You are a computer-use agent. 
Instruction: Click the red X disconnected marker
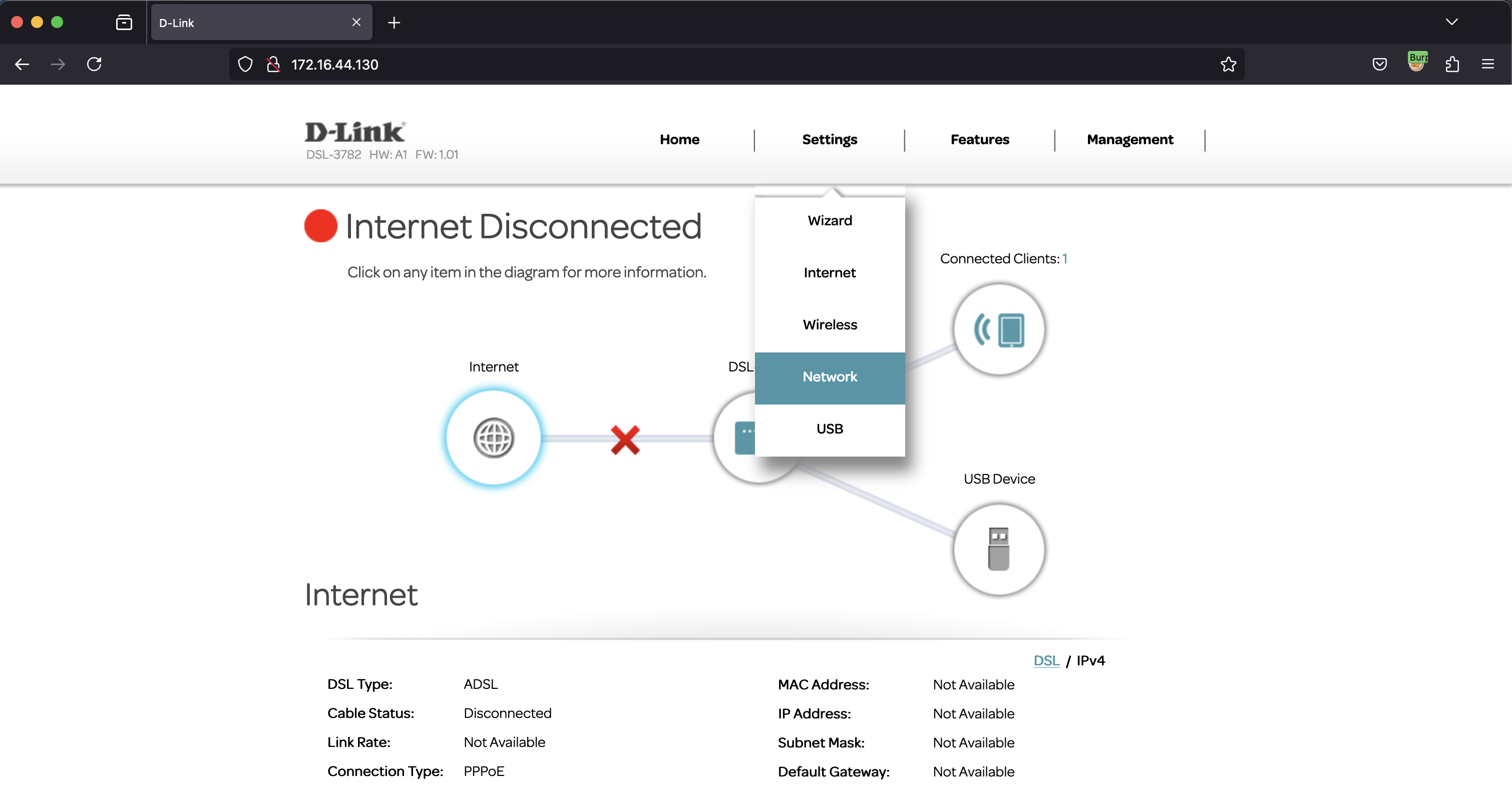[x=625, y=440]
